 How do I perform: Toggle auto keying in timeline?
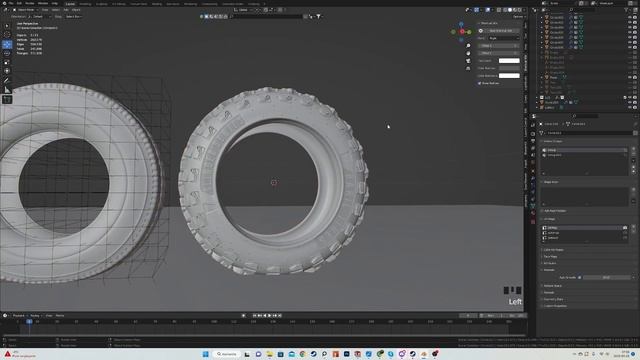[244, 316]
